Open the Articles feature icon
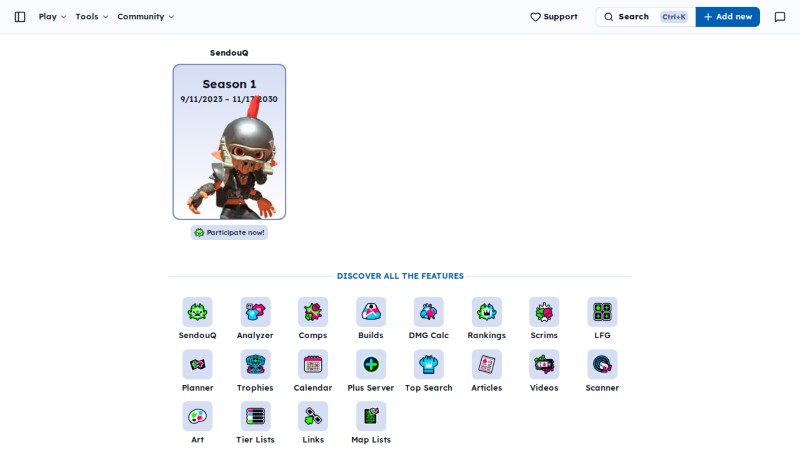 pyautogui.click(x=487, y=364)
